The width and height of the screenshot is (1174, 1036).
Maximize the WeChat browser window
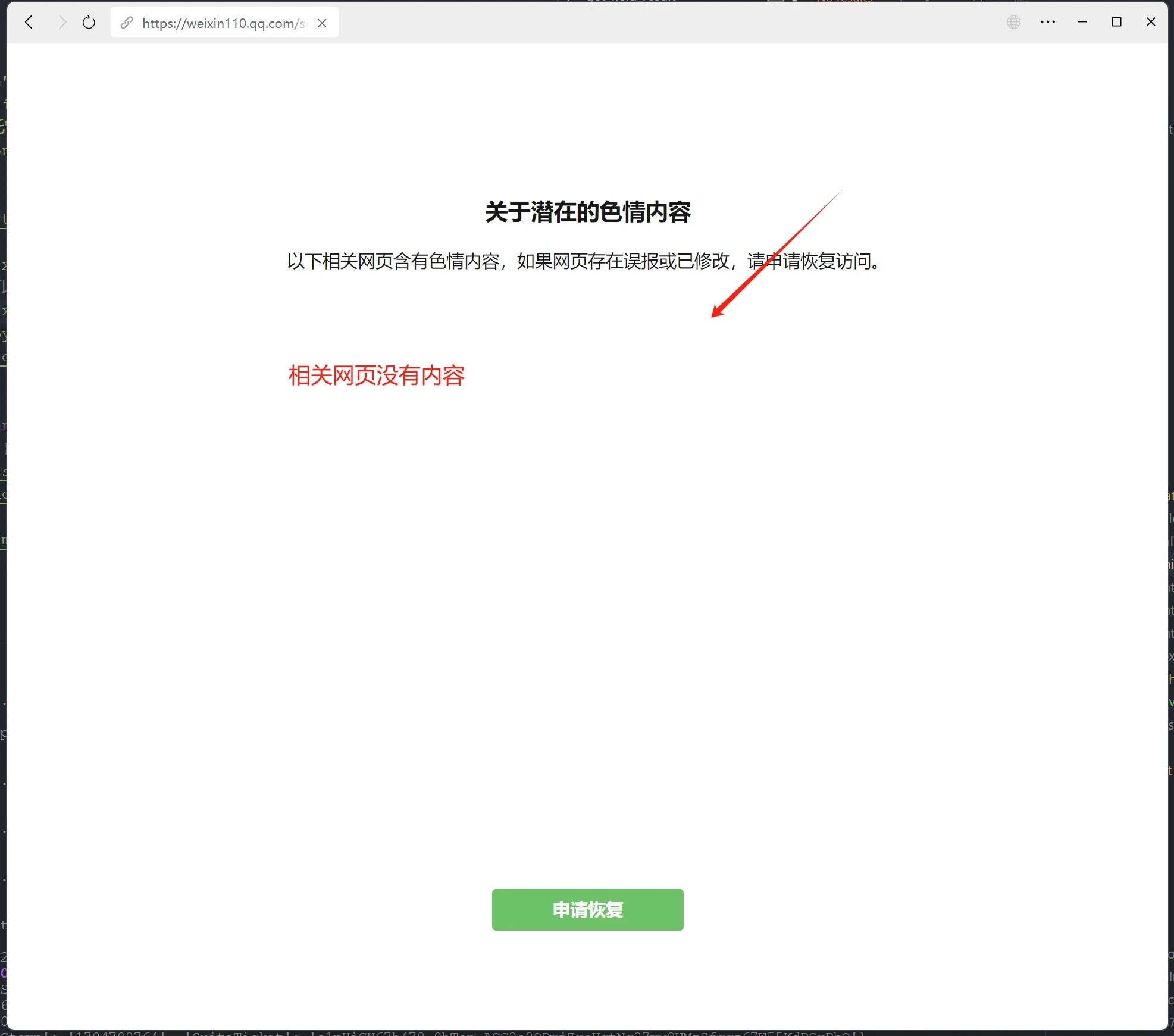pyautogui.click(x=1116, y=22)
